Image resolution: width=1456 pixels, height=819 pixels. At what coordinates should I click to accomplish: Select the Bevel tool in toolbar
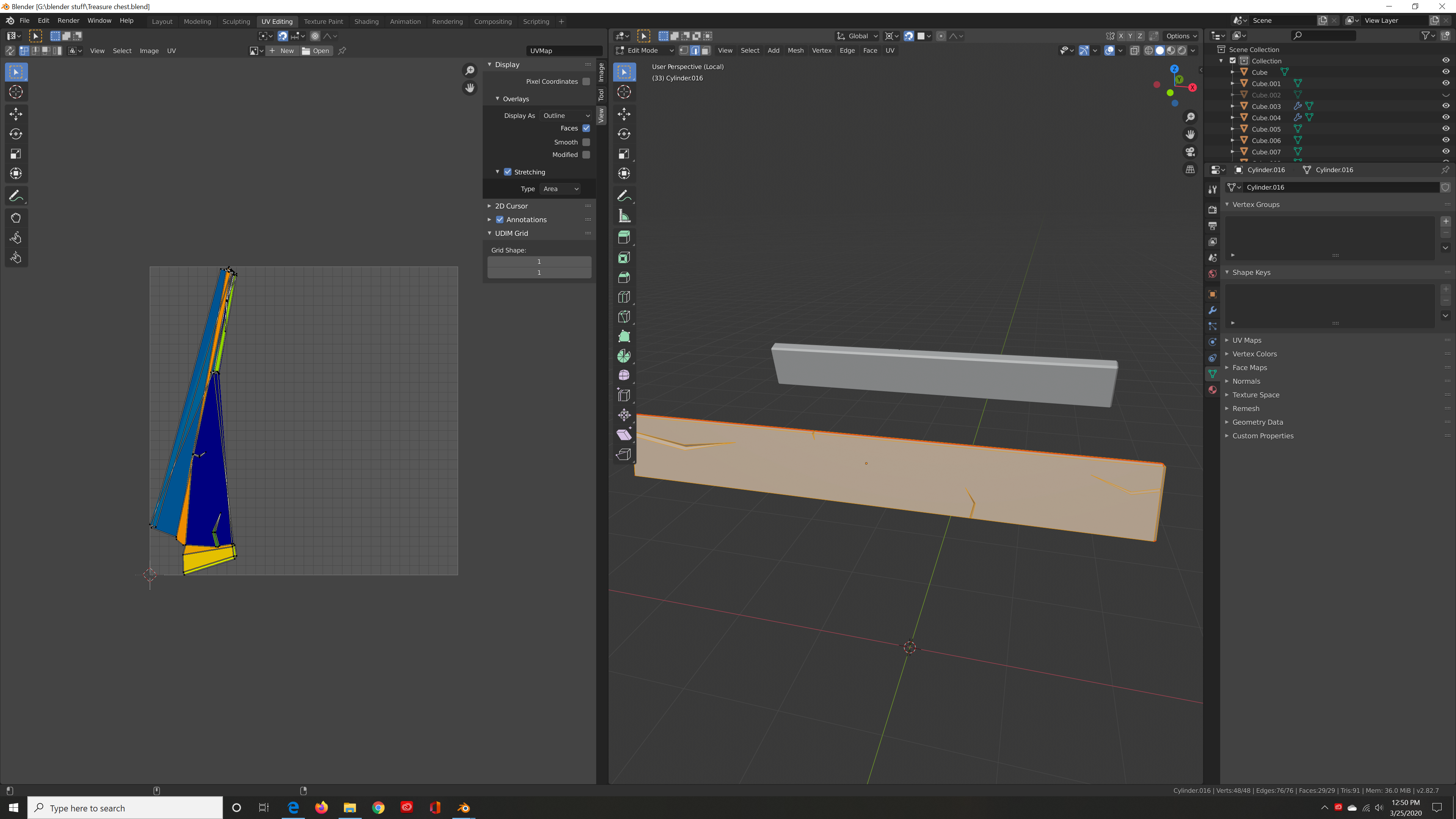pos(624,277)
